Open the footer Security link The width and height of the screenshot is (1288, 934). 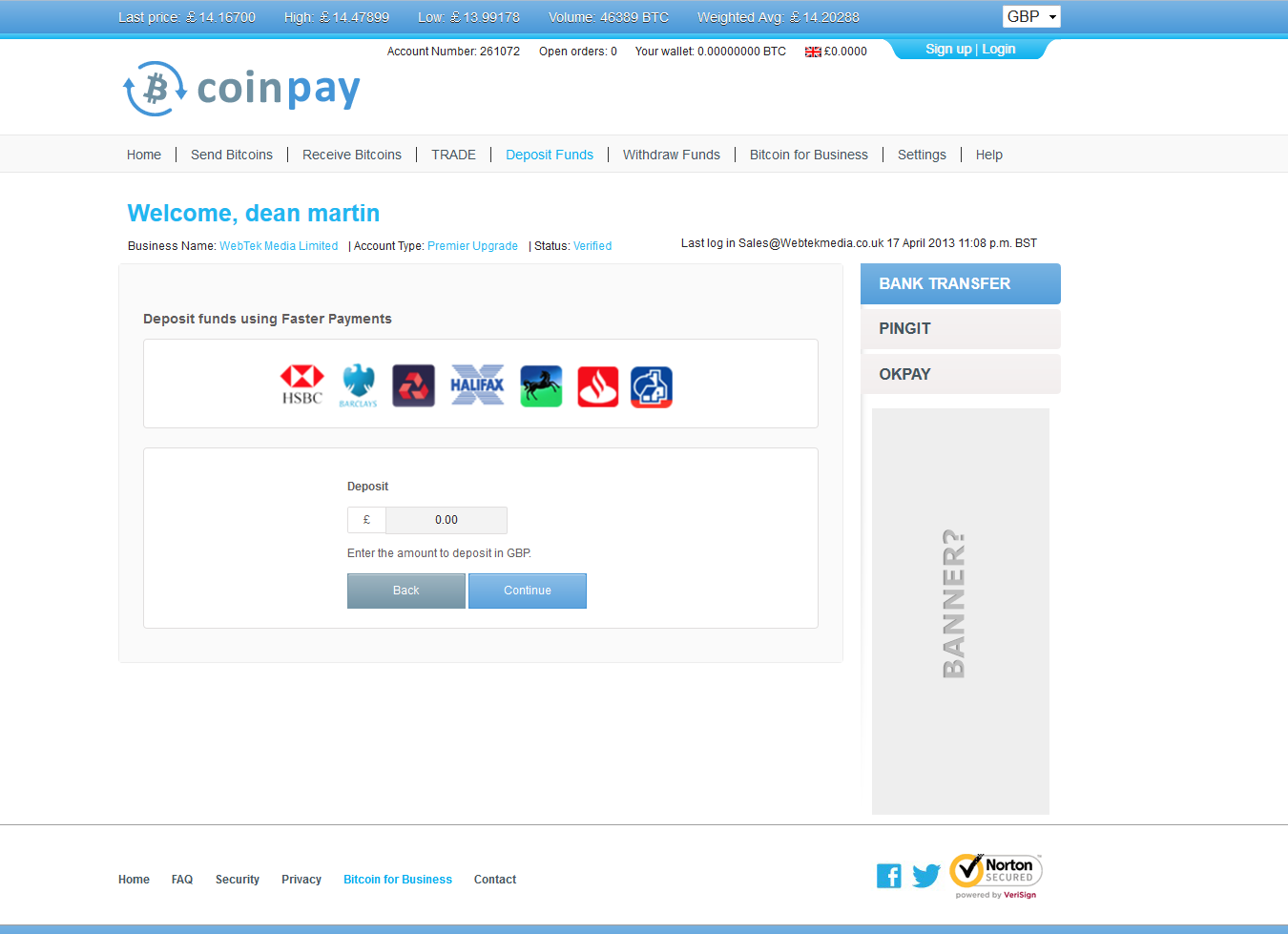(238, 880)
